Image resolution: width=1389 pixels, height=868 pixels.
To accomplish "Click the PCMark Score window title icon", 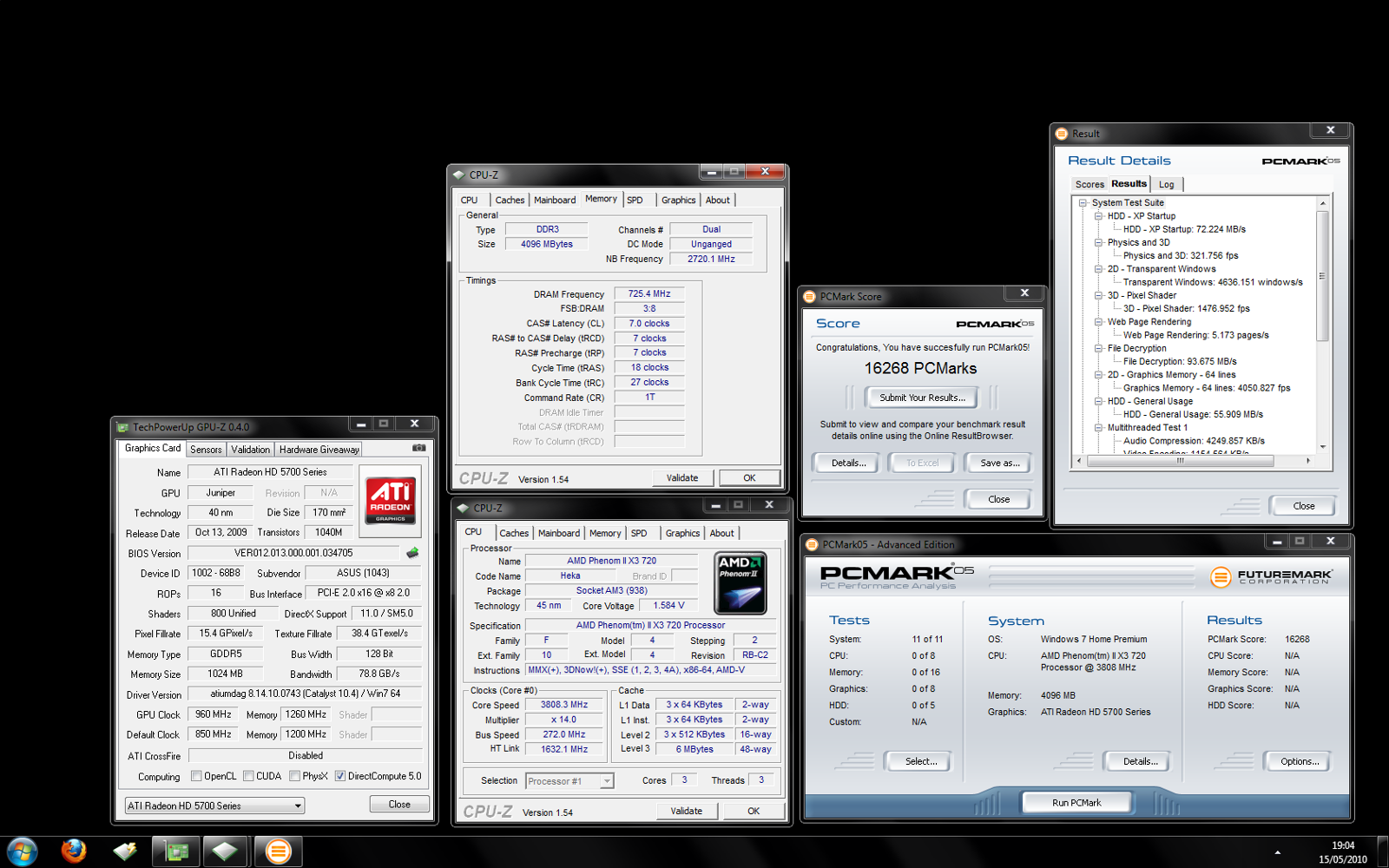I will (x=809, y=297).
